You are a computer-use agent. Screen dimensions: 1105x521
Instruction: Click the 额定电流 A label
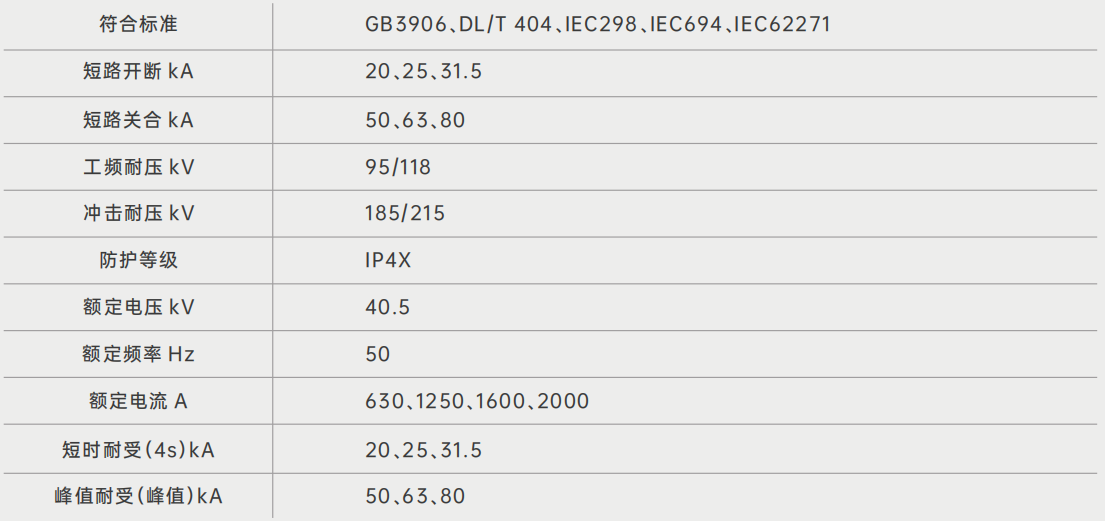(x=138, y=402)
